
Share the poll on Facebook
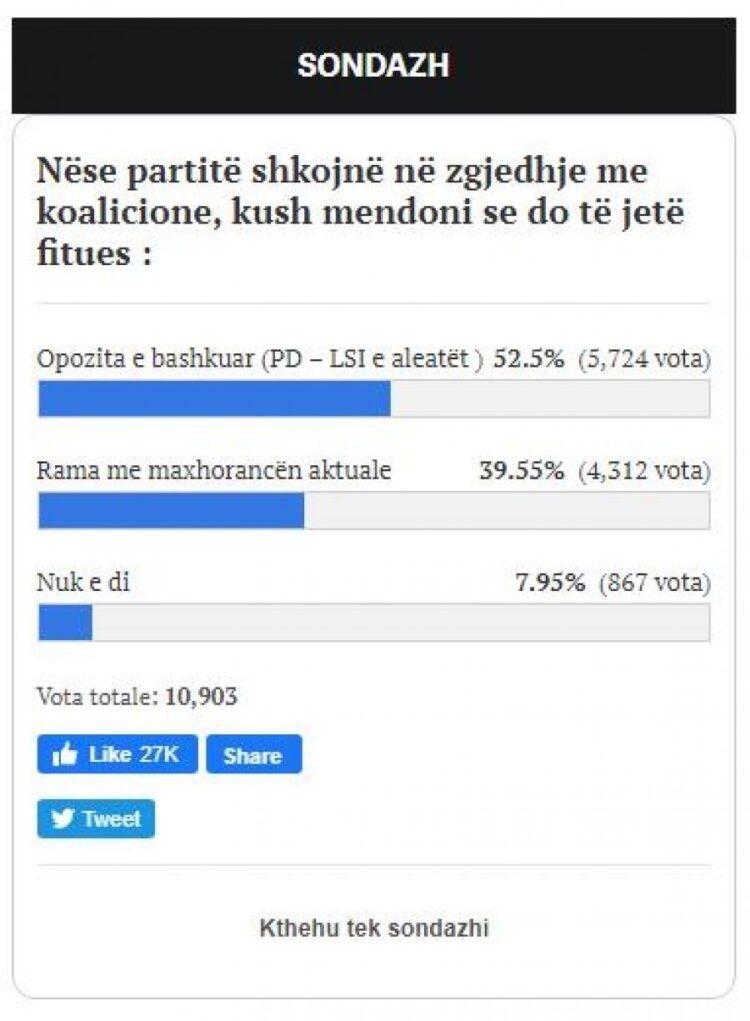point(254,754)
